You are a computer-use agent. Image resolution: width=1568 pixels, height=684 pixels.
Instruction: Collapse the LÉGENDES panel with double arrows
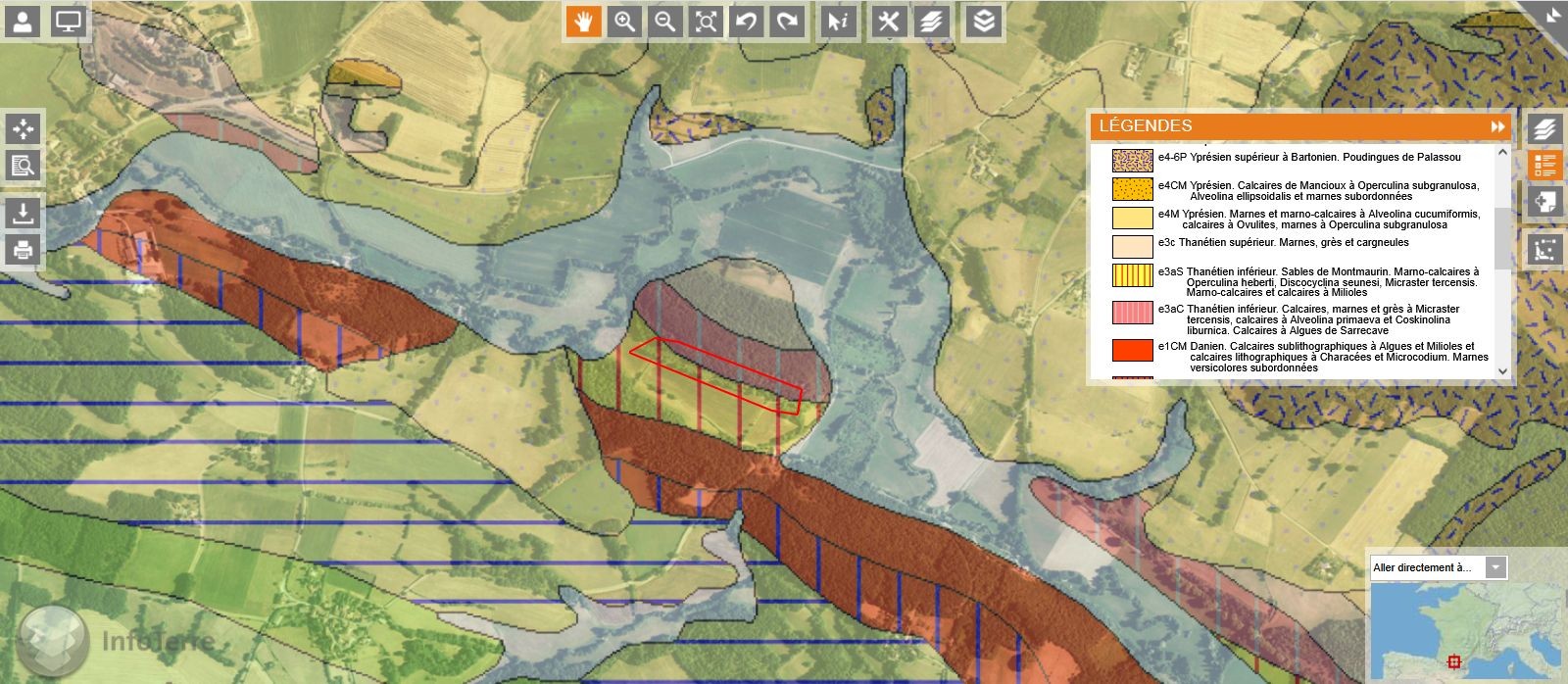[x=1497, y=126]
